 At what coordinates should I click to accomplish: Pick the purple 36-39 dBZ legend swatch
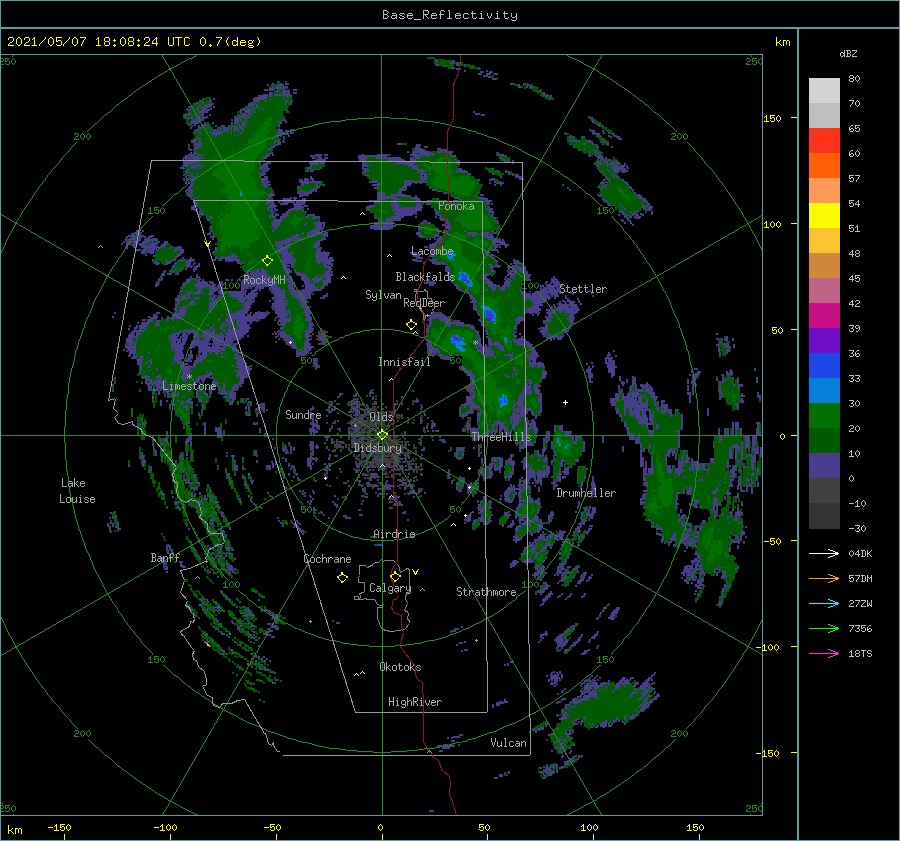[824, 341]
